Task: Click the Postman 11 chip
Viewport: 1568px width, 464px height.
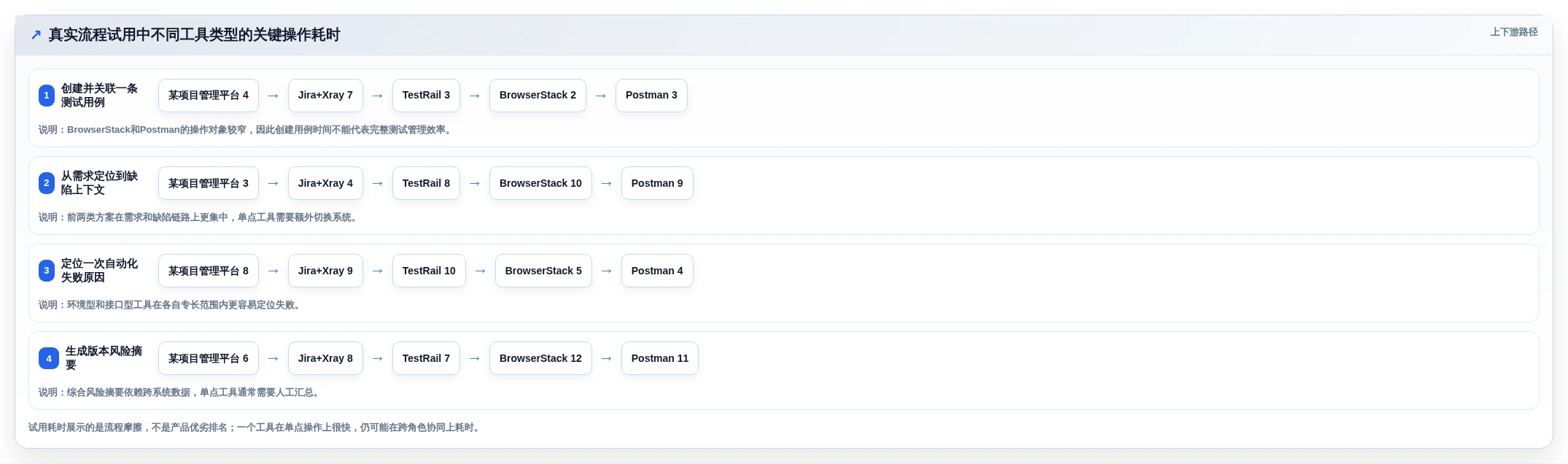Action: click(x=660, y=358)
